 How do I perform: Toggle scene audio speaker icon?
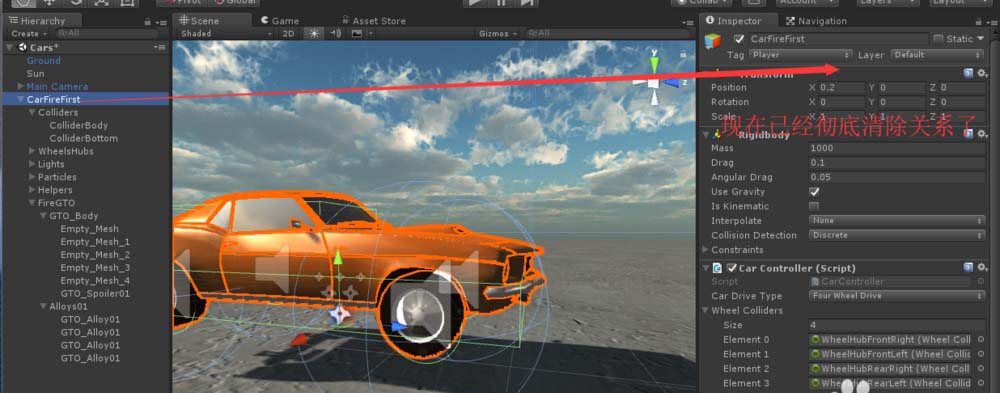tap(335, 34)
